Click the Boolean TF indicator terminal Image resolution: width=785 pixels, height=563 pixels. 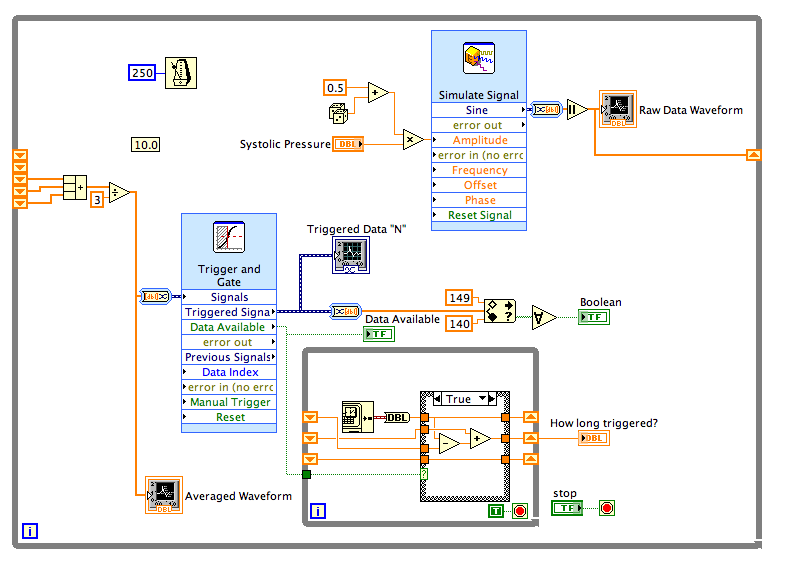click(x=594, y=317)
